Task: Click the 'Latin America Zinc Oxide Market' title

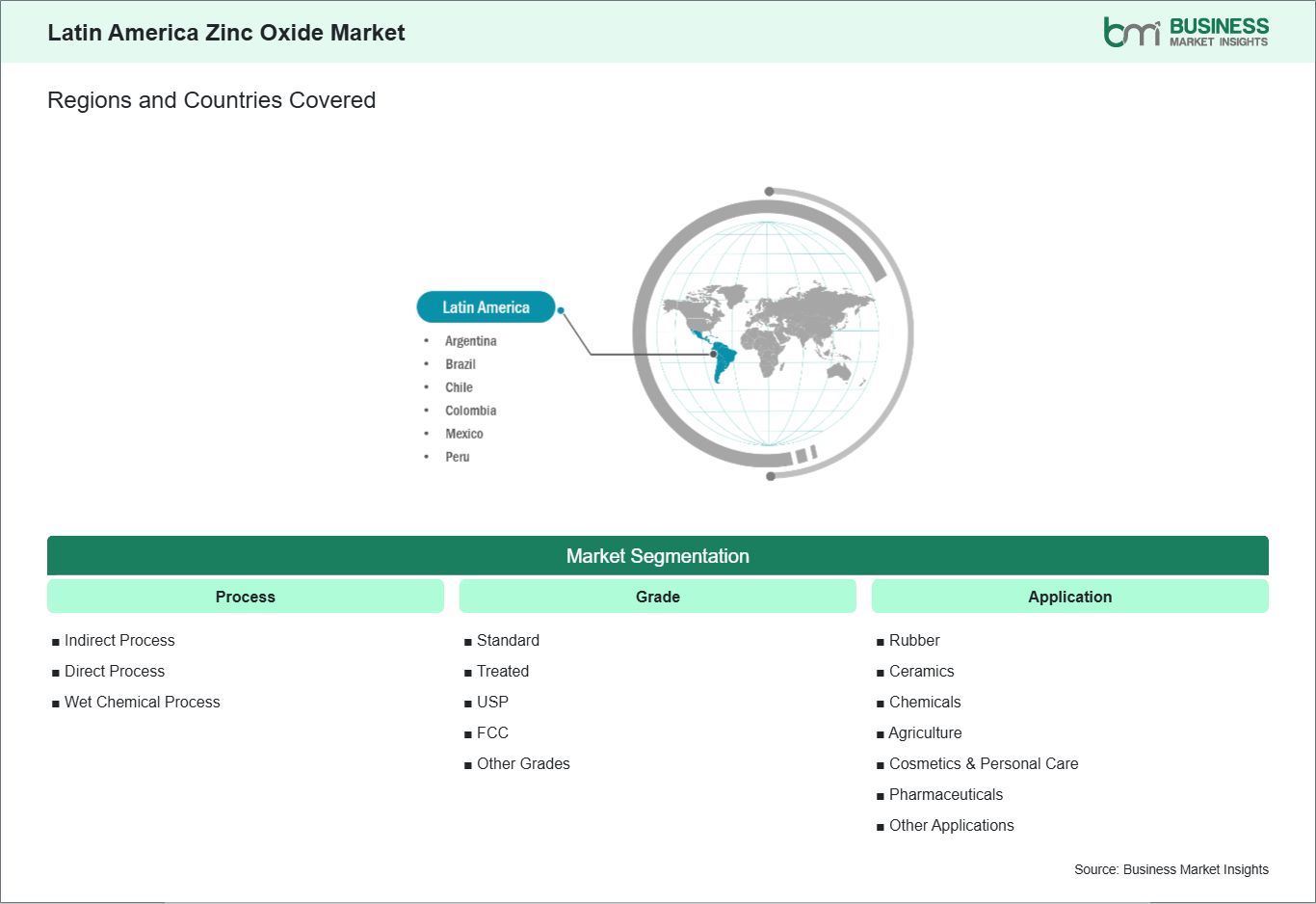Action: pos(226,33)
